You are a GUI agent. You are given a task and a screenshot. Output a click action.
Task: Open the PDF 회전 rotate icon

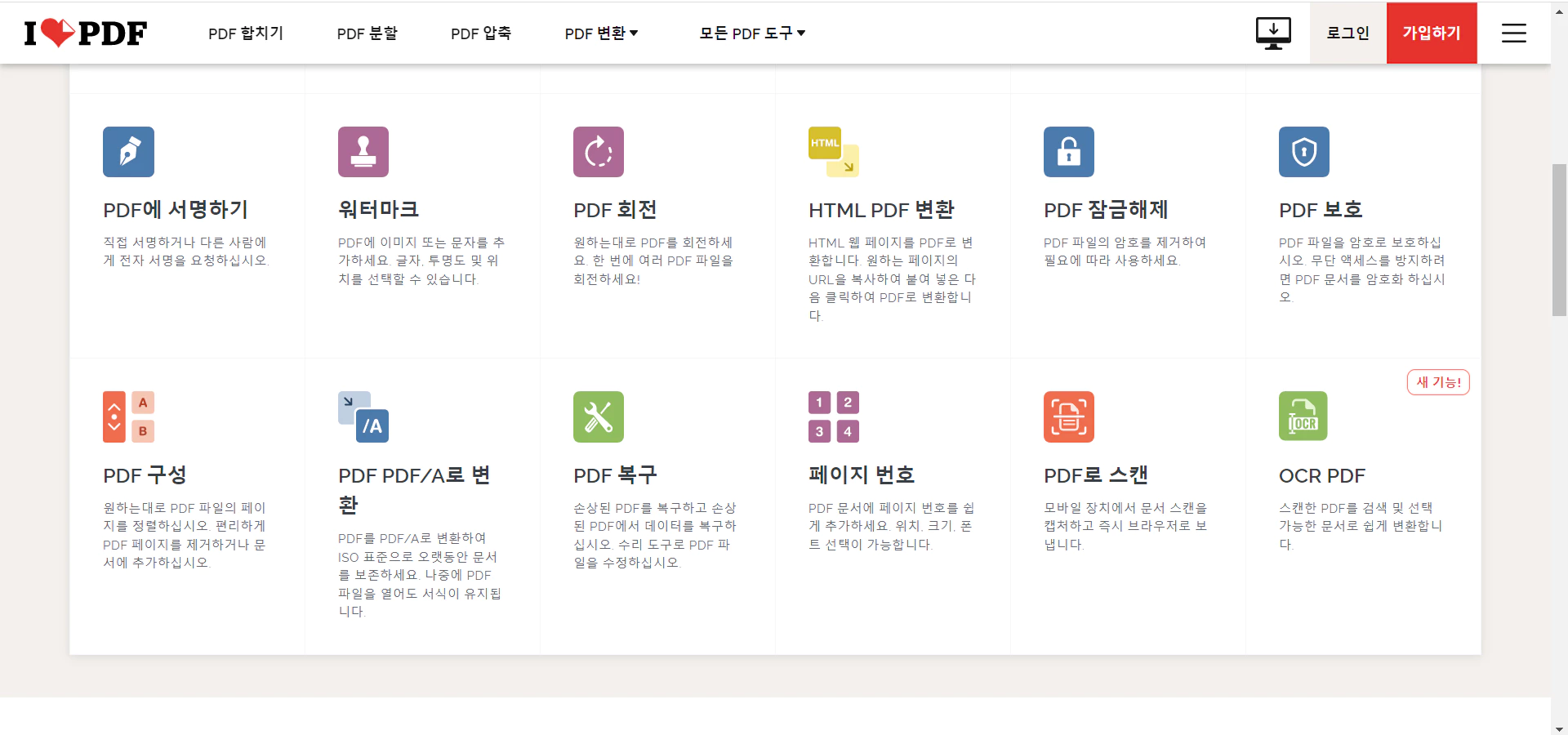(598, 151)
